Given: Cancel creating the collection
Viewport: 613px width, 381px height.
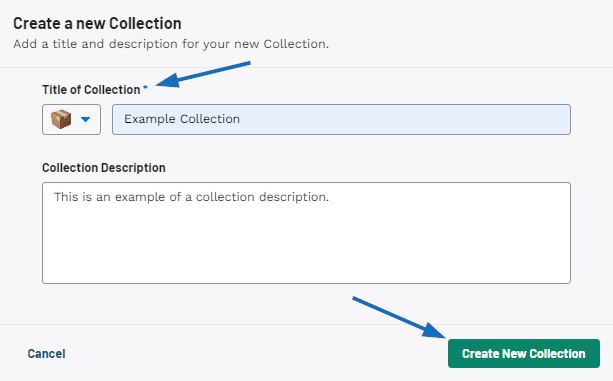Looking at the screenshot, I should pyautogui.click(x=46, y=354).
